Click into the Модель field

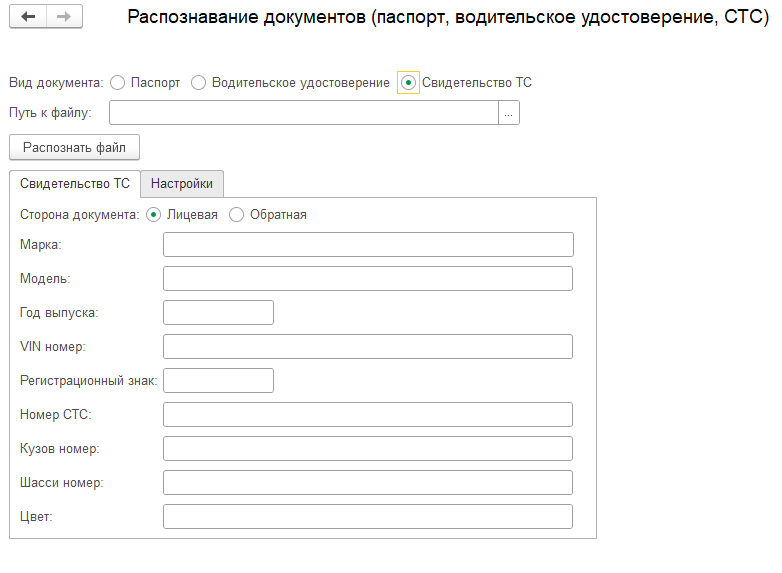click(368, 279)
